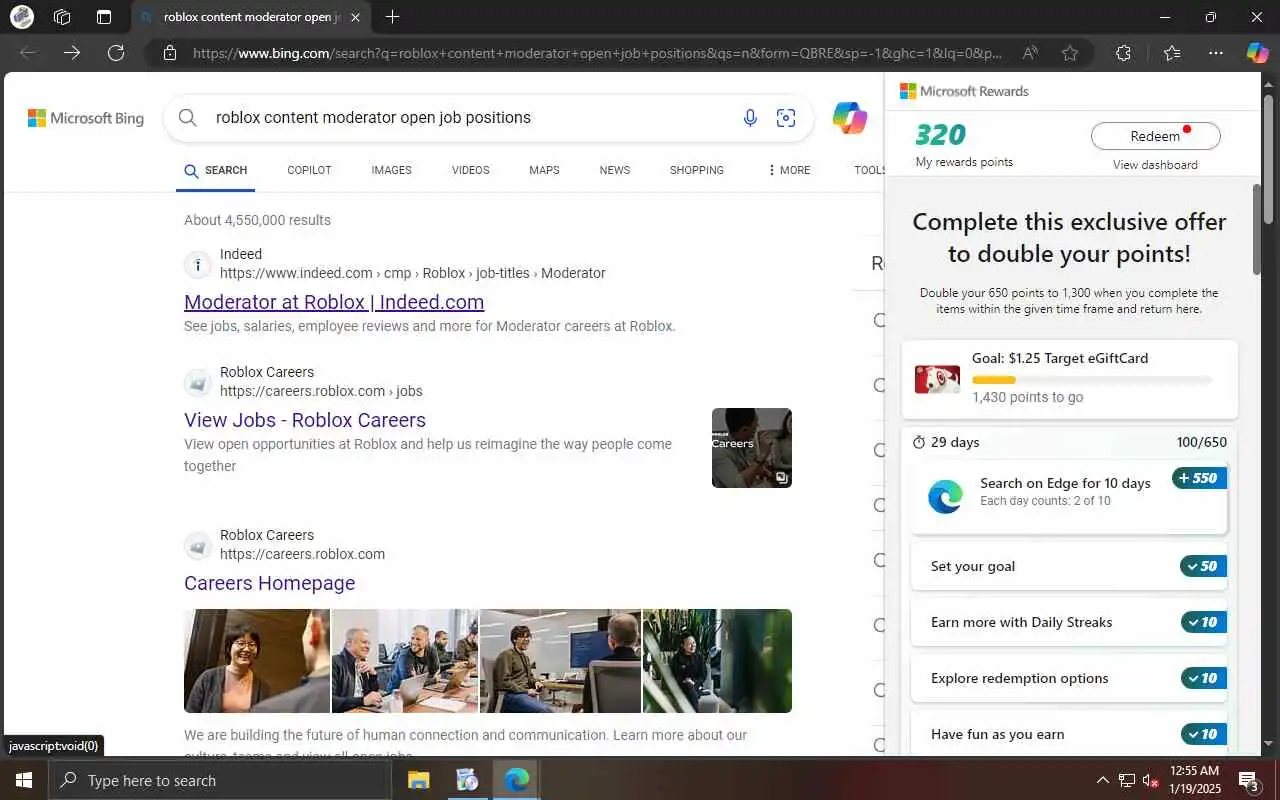Click the Indeed site favicon
1280x800 pixels.
pyautogui.click(x=198, y=265)
